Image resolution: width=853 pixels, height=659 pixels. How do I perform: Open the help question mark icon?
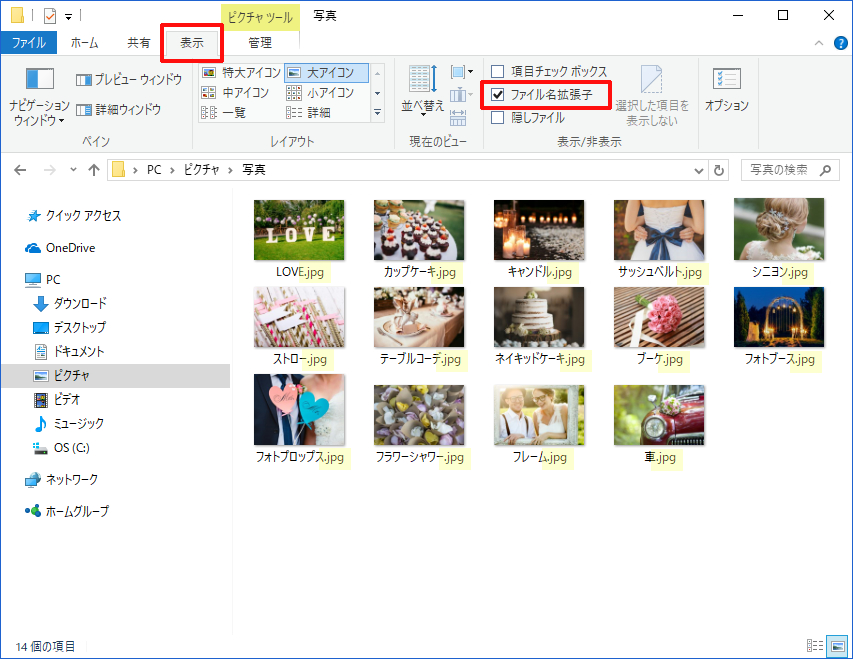(840, 43)
